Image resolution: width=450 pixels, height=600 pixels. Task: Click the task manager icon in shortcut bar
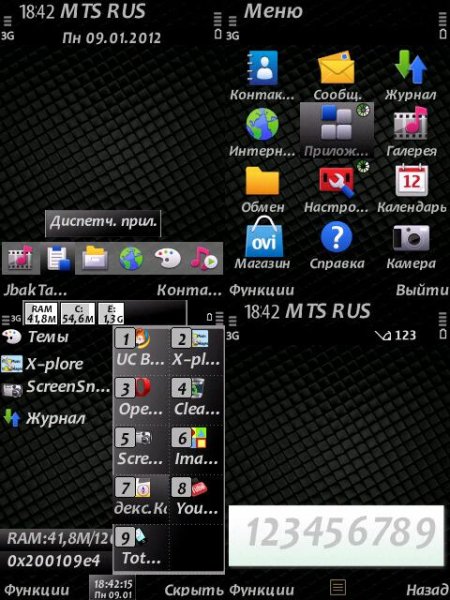[x=58, y=259]
